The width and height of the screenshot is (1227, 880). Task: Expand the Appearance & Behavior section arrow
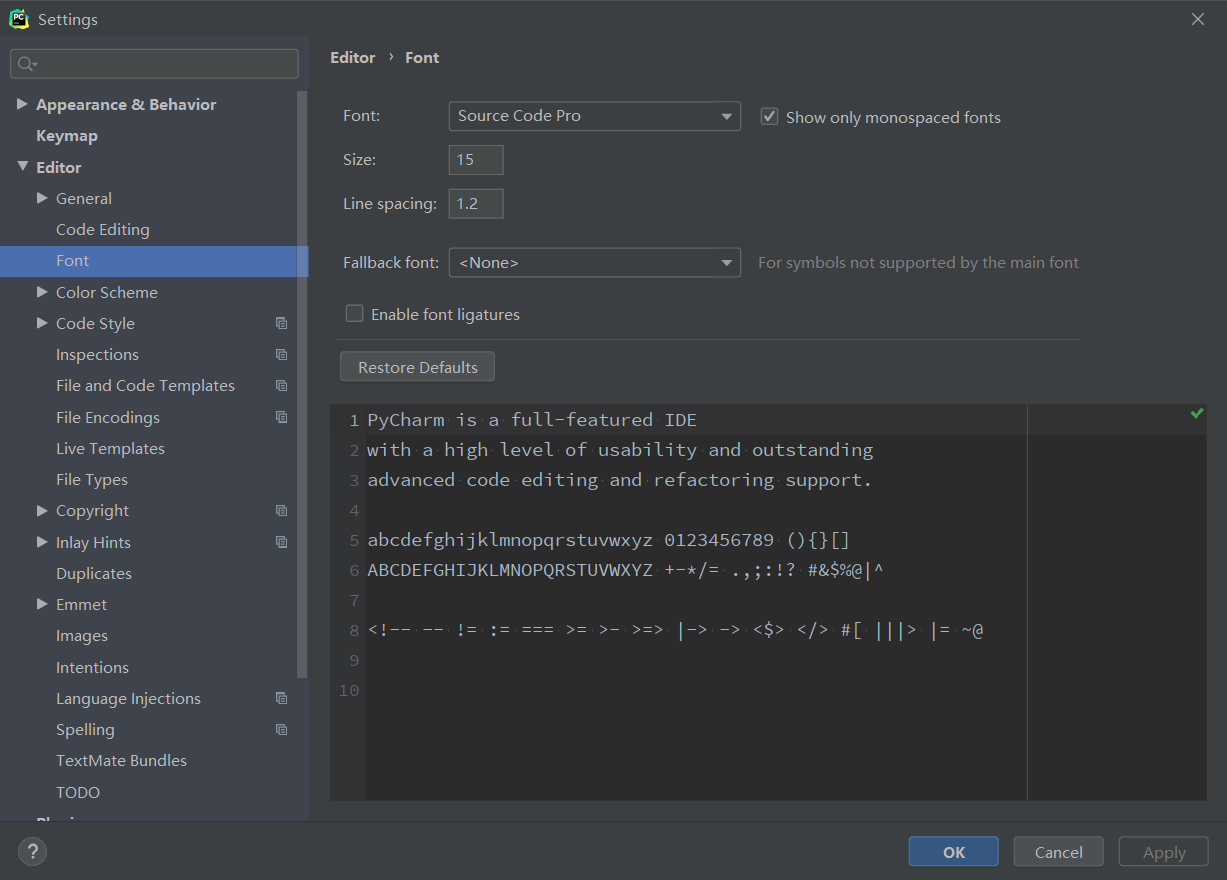[x=22, y=104]
